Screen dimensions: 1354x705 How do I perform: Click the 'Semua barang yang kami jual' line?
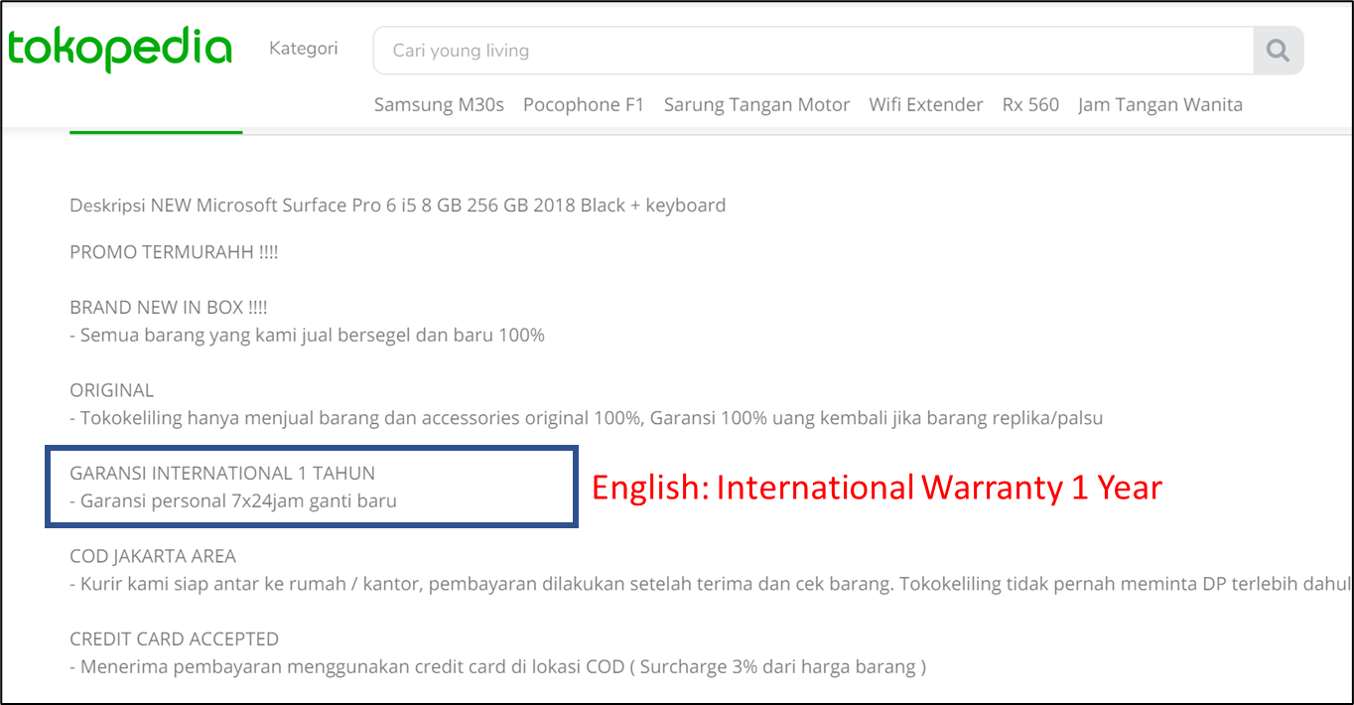point(307,335)
